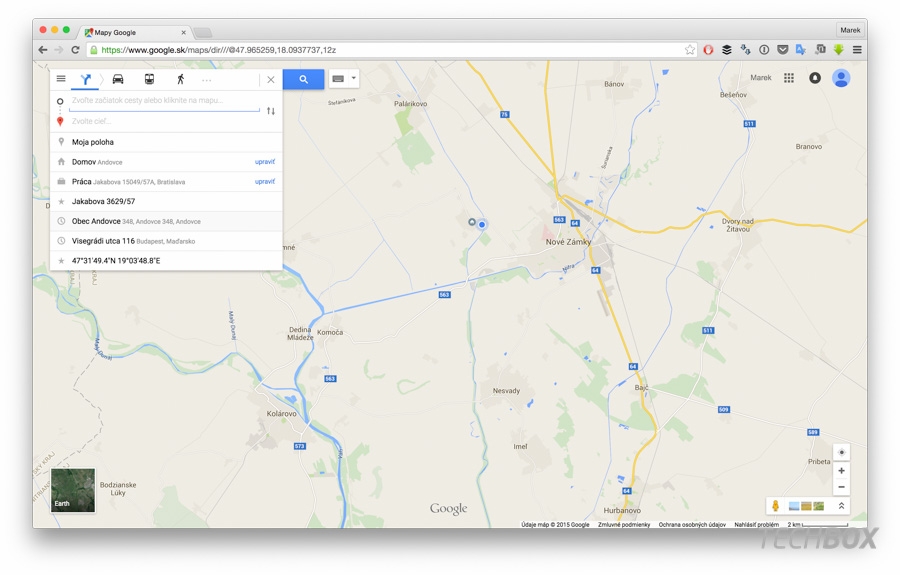Switch to the Mapy Google tab
Screen dimensions: 900x575
(x=135, y=32)
